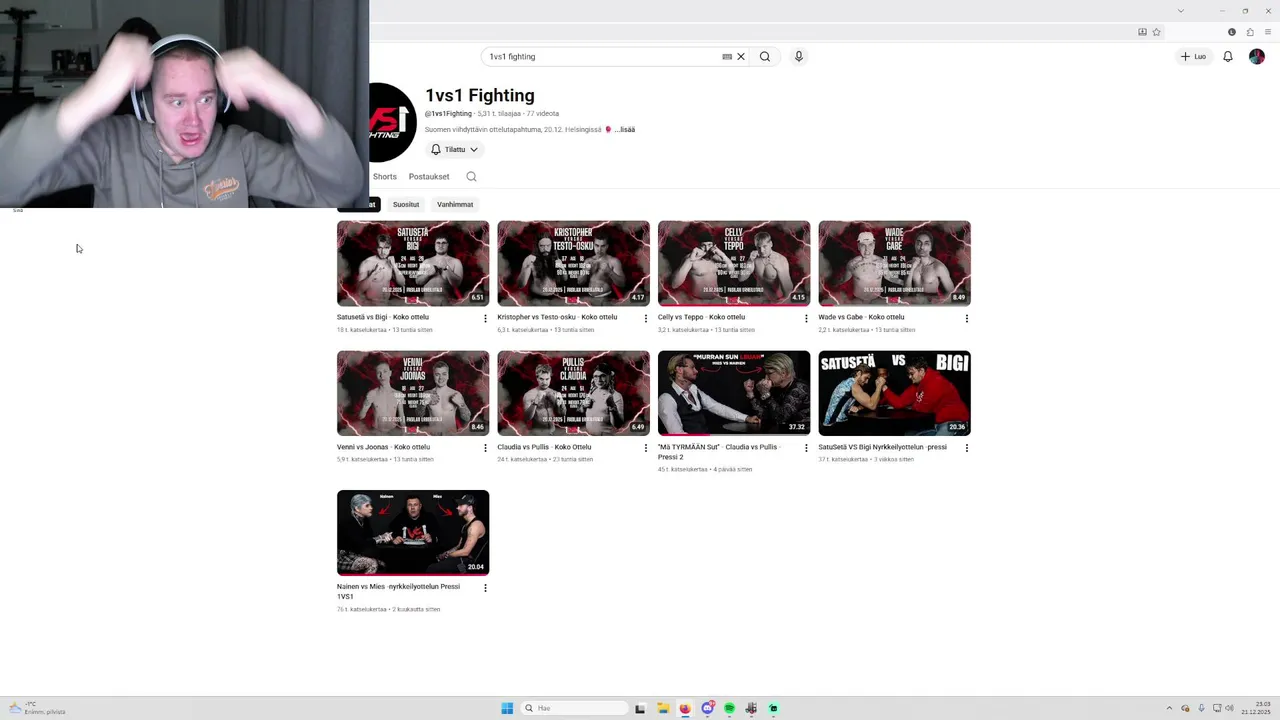Click the Luo create button
1280x720 pixels.
[1194, 57]
